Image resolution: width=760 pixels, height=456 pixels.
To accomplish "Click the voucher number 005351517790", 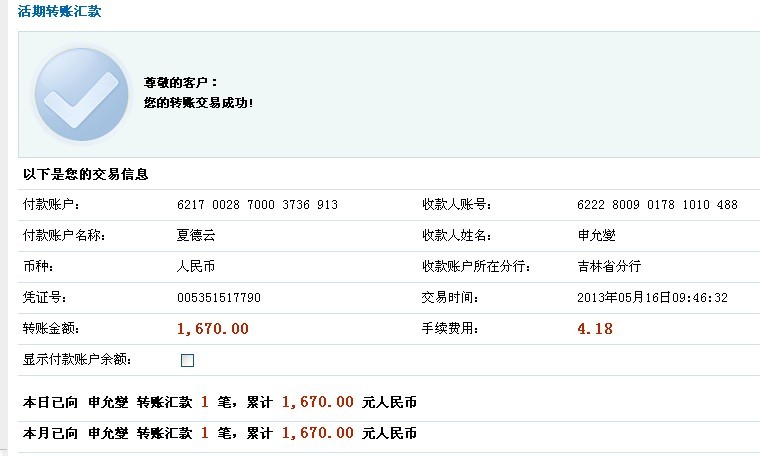I will (x=219, y=298).
